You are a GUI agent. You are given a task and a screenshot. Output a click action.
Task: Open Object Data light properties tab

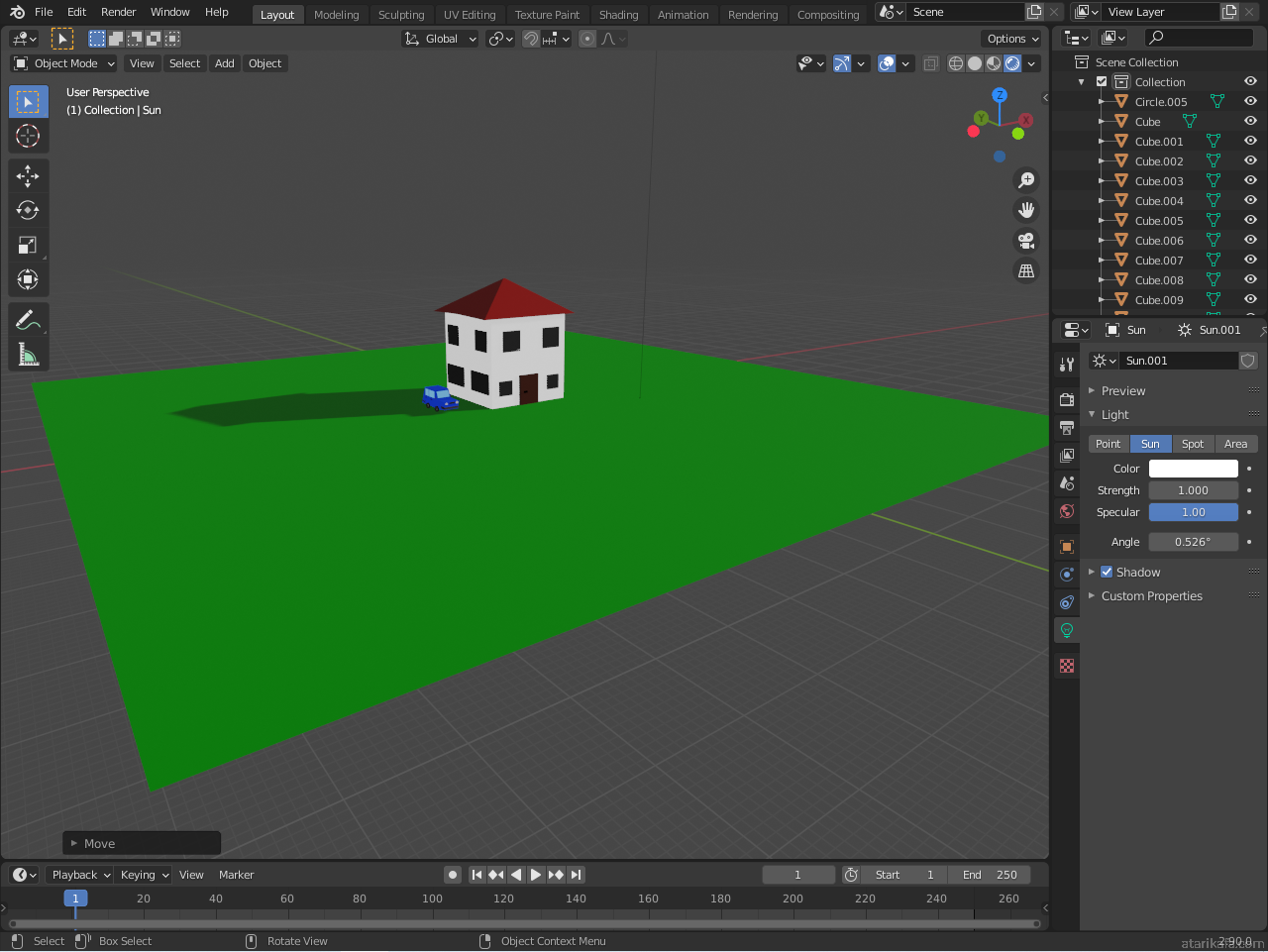(x=1067, y=630)
